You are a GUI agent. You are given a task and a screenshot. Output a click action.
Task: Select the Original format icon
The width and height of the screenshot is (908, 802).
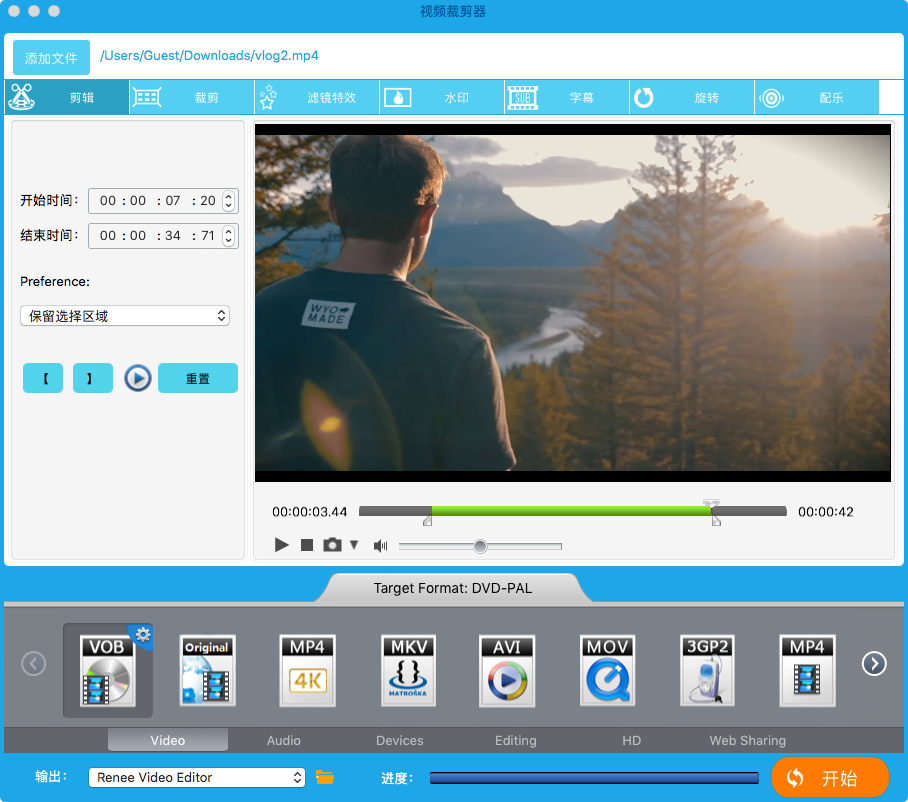[x=207, y=671]
